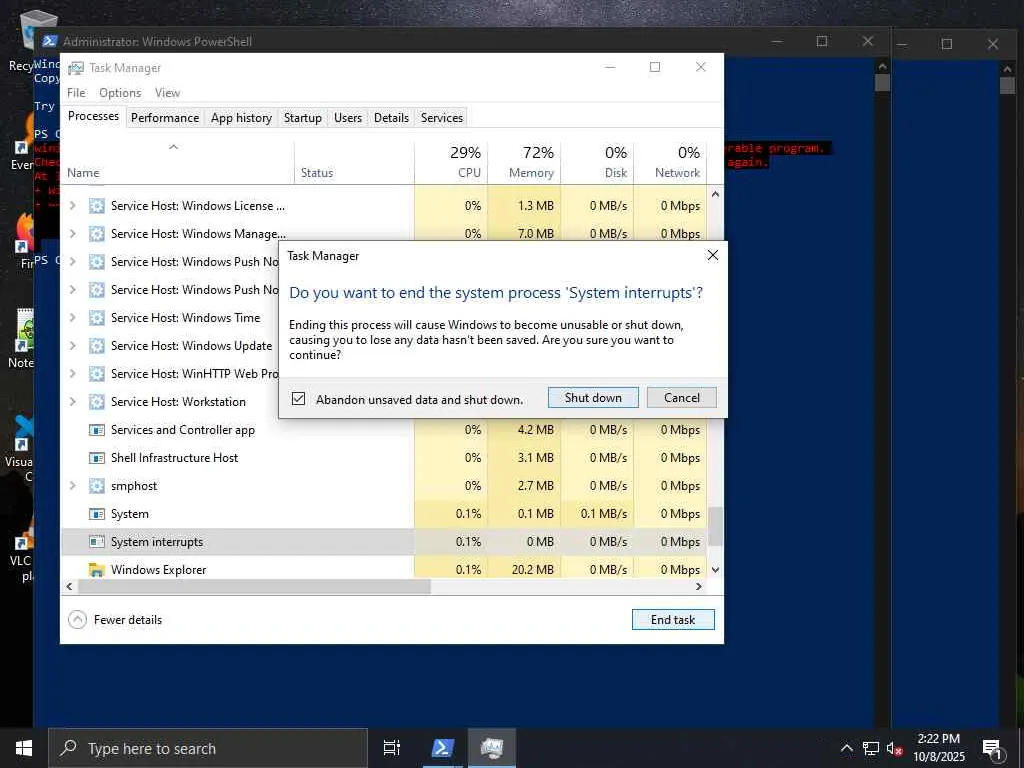This screenshot has width=1024, height=768.
Task: Uncheck Abandon unsaved data and shut down
Action: click(298, 399)
